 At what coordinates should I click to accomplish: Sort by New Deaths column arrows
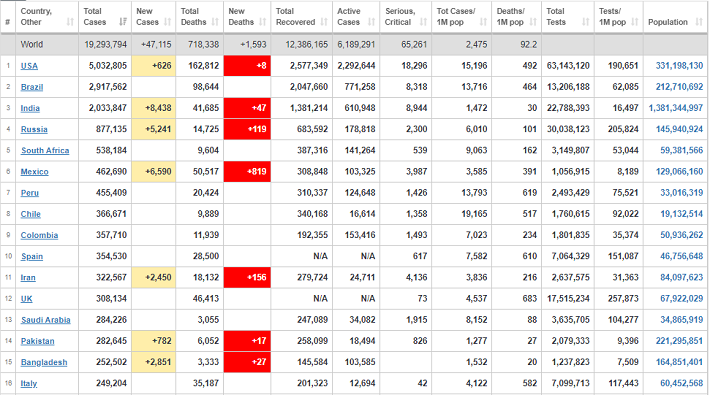pos(263,22)
